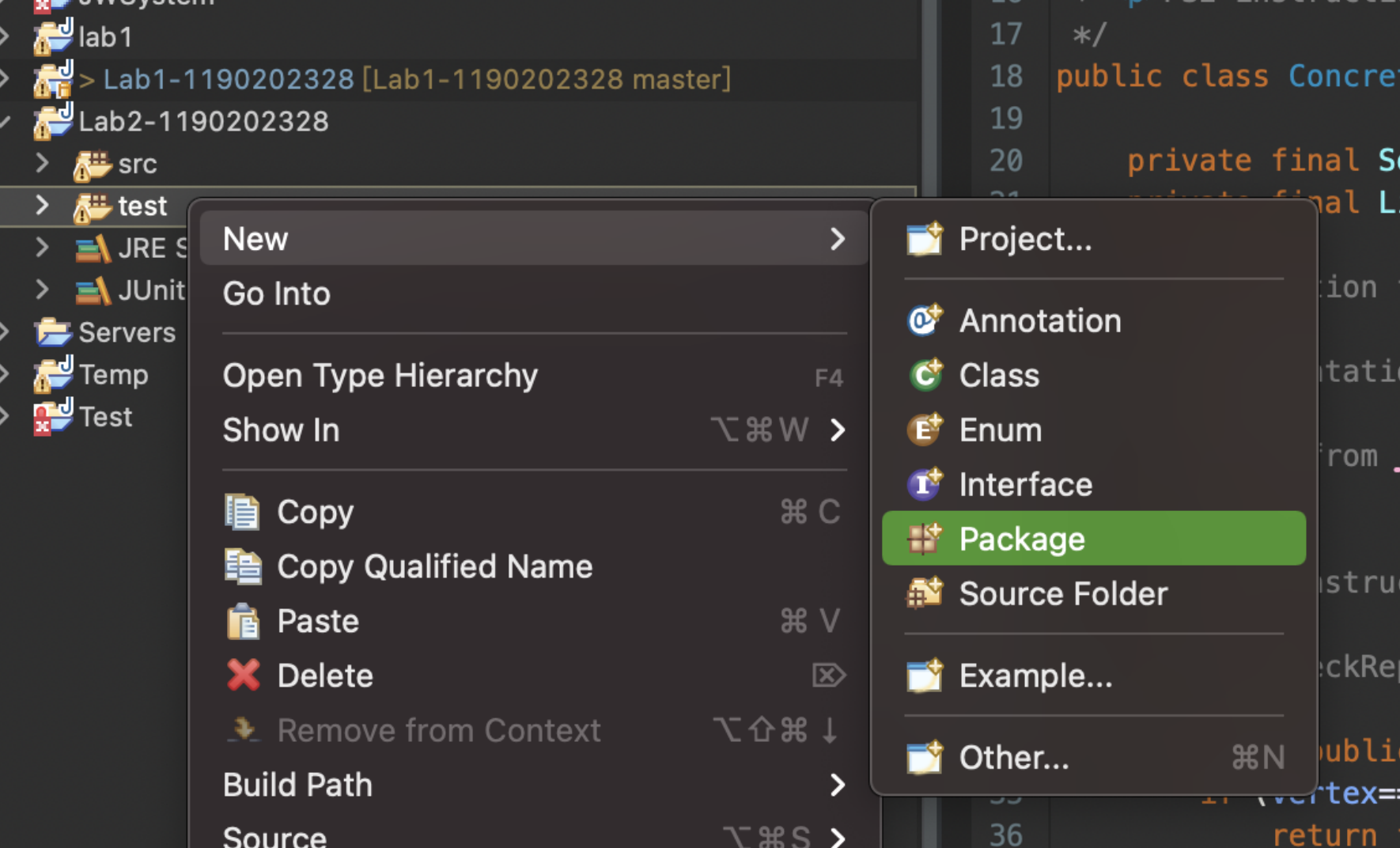Select the Annotation icon in New submenu
Viewport: 1400px width, 848px height.
924,320
